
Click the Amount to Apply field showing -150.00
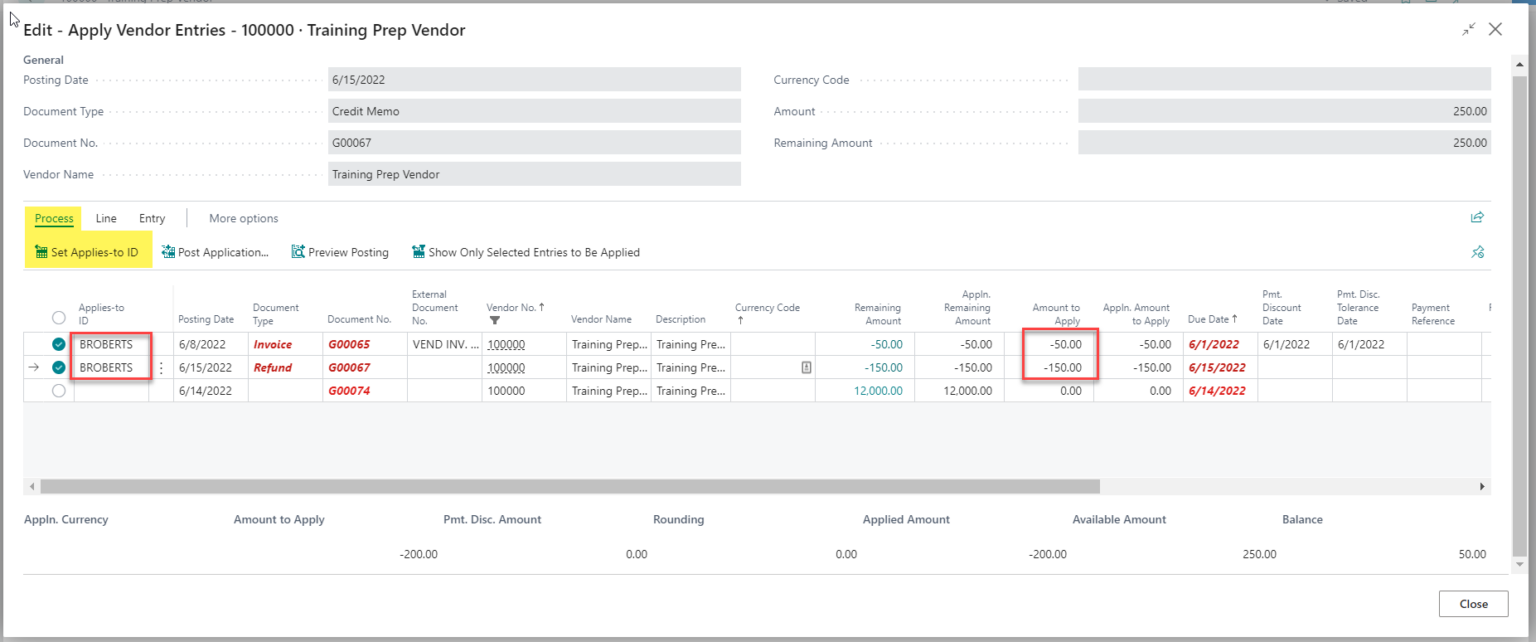pos(1063,367)
